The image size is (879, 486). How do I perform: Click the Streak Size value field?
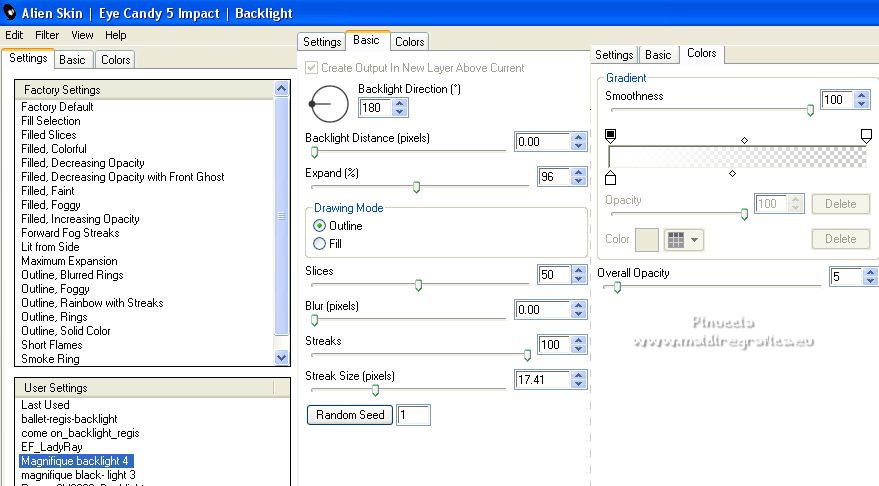pyautogui.click(x=542, y=379)
